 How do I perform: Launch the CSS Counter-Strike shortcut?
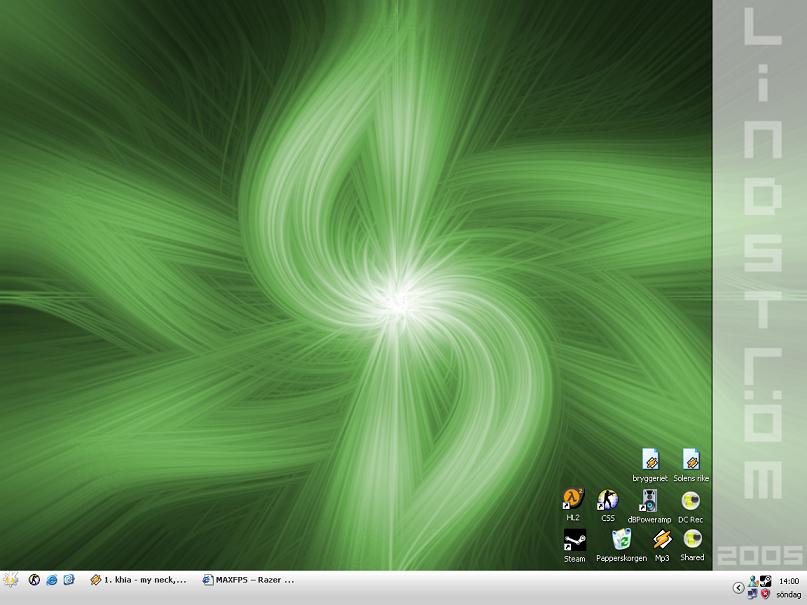click(608, 504)
